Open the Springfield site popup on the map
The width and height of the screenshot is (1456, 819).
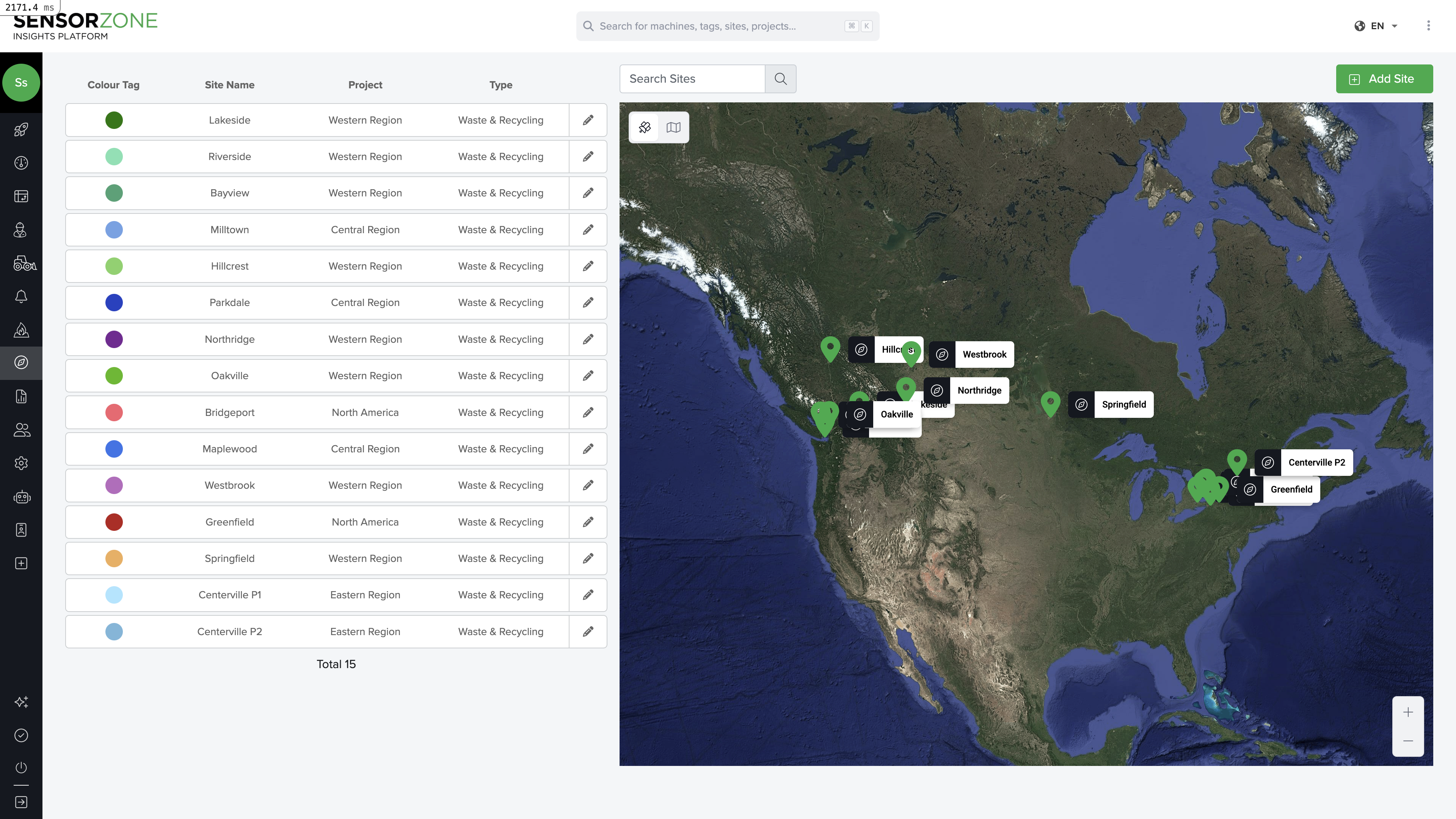[x=1123, y=404]
